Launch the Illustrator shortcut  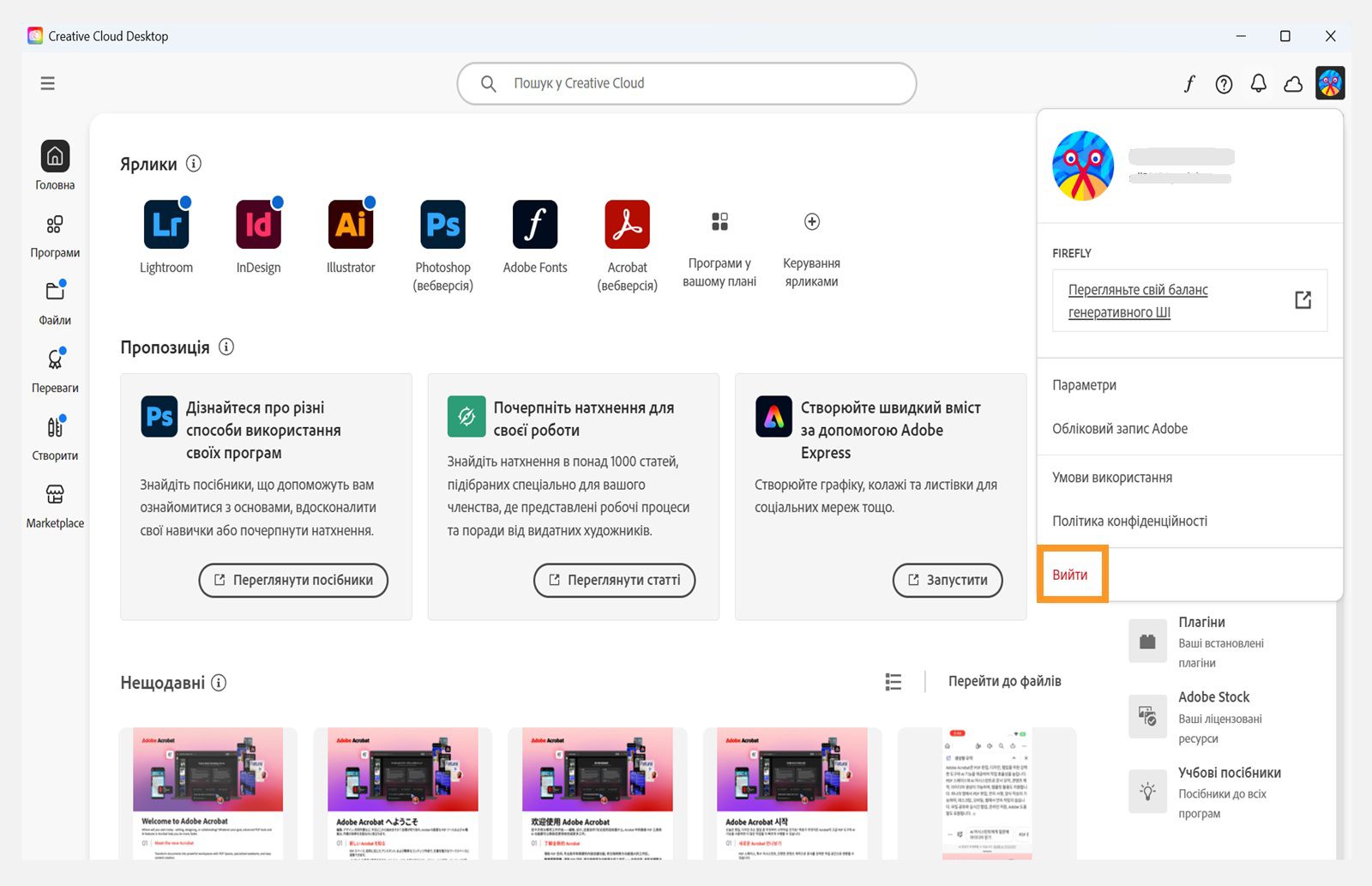(x=351, y=225)
